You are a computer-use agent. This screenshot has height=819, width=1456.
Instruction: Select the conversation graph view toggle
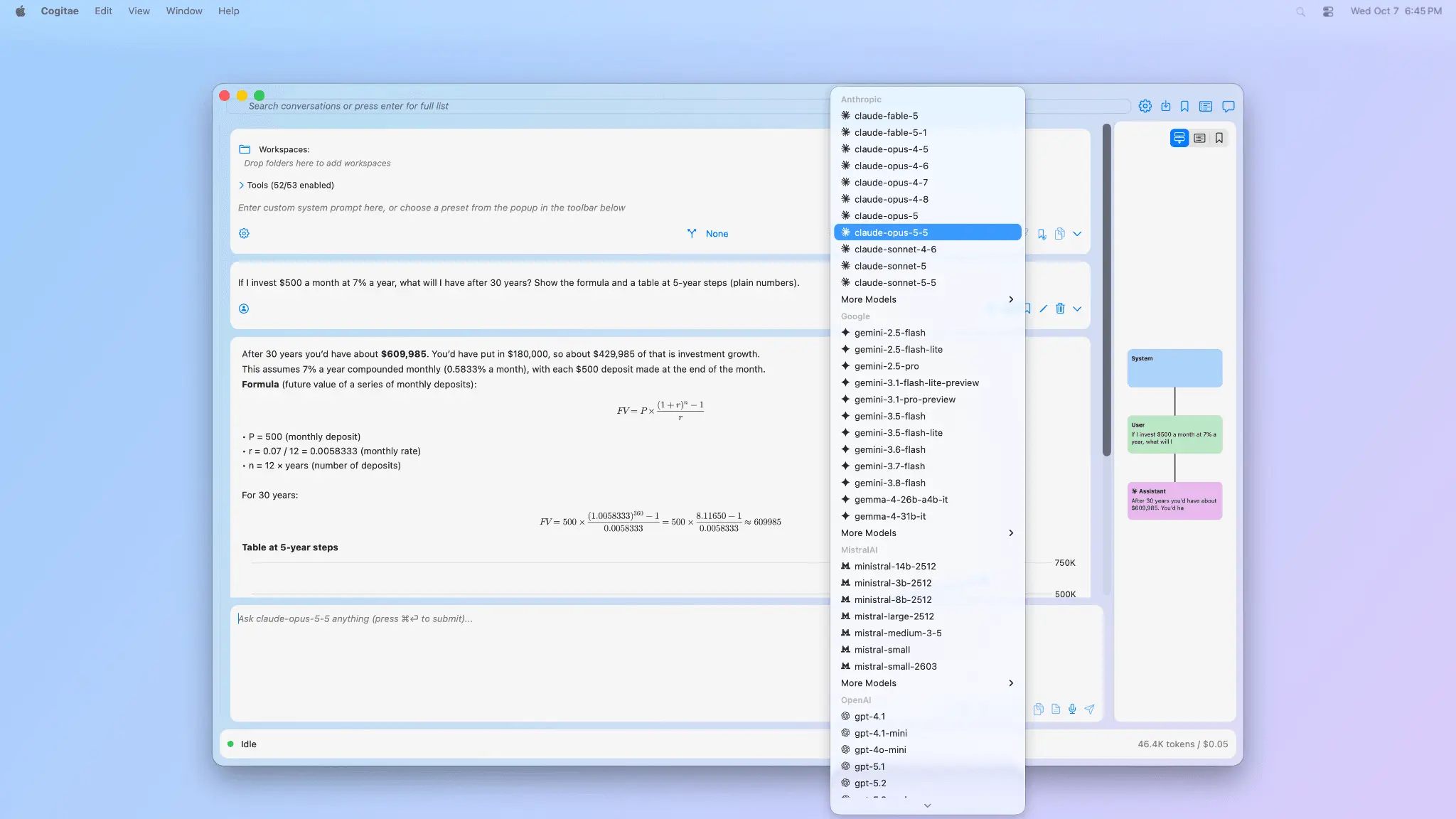(x=1179, y=138)
